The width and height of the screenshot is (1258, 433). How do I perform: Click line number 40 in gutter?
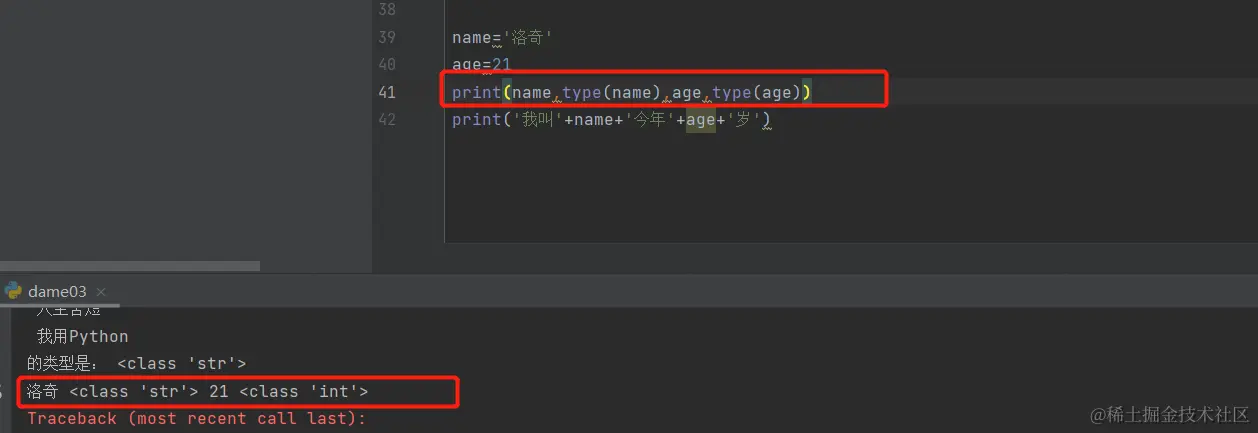[386, 64]
